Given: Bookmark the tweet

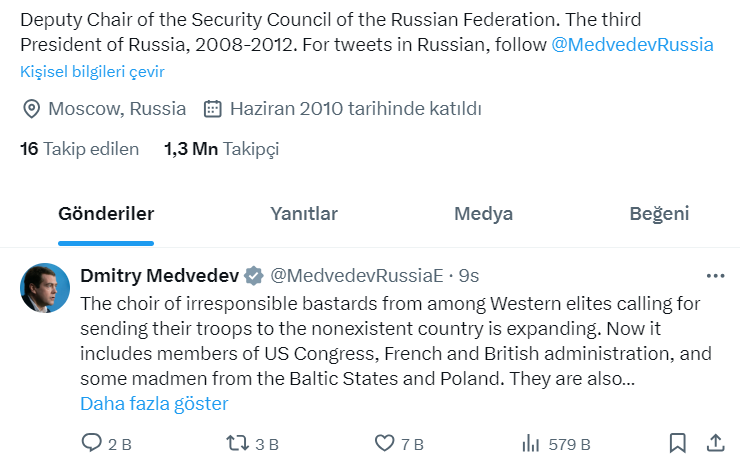Looking at the screenshot, I should [677, 443].
